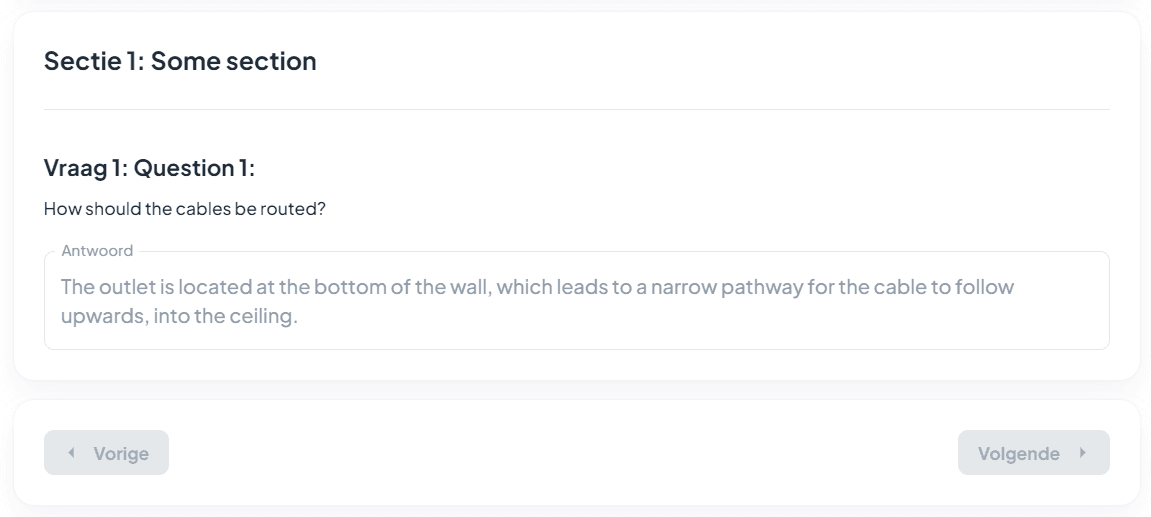
Task: Click the question text about cable routing
Action: tap(185, 210)
